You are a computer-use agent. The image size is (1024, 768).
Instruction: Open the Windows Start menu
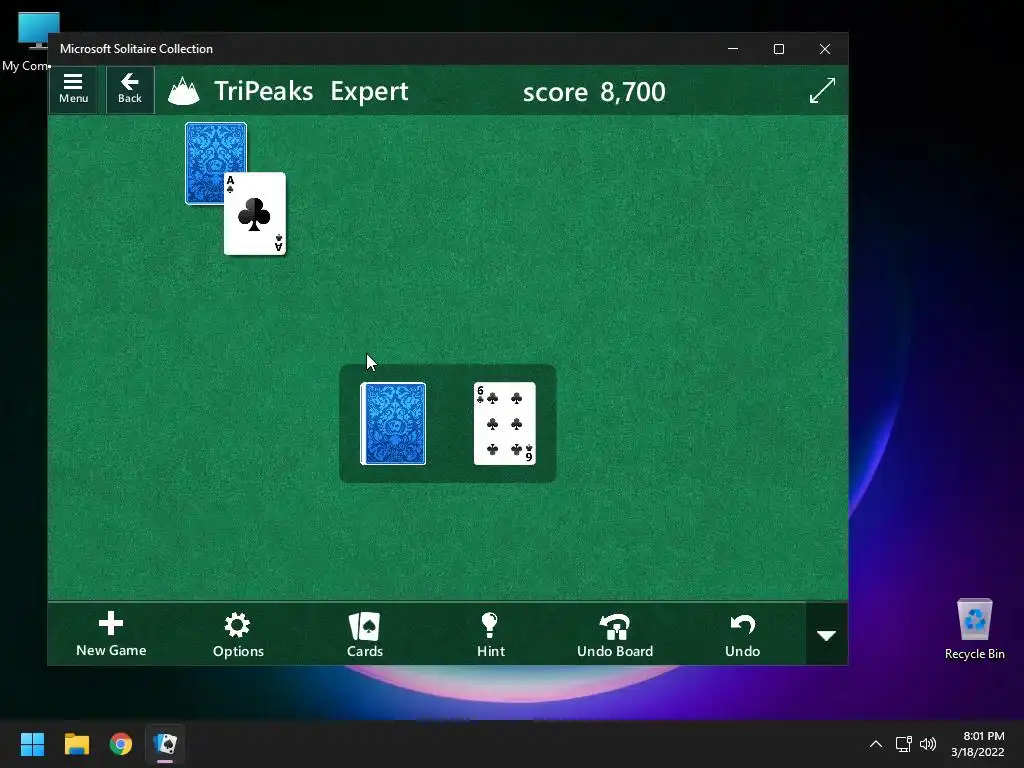pyautogui.click(x=32, y=744)
